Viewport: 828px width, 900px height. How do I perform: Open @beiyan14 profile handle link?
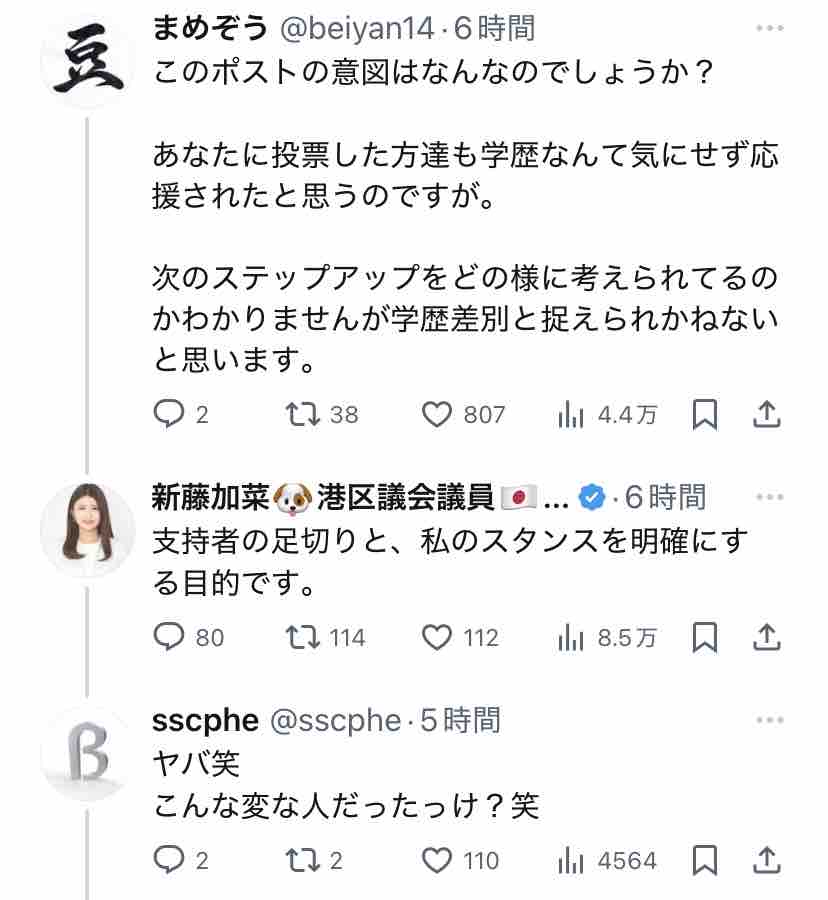(x=358, y=29)
